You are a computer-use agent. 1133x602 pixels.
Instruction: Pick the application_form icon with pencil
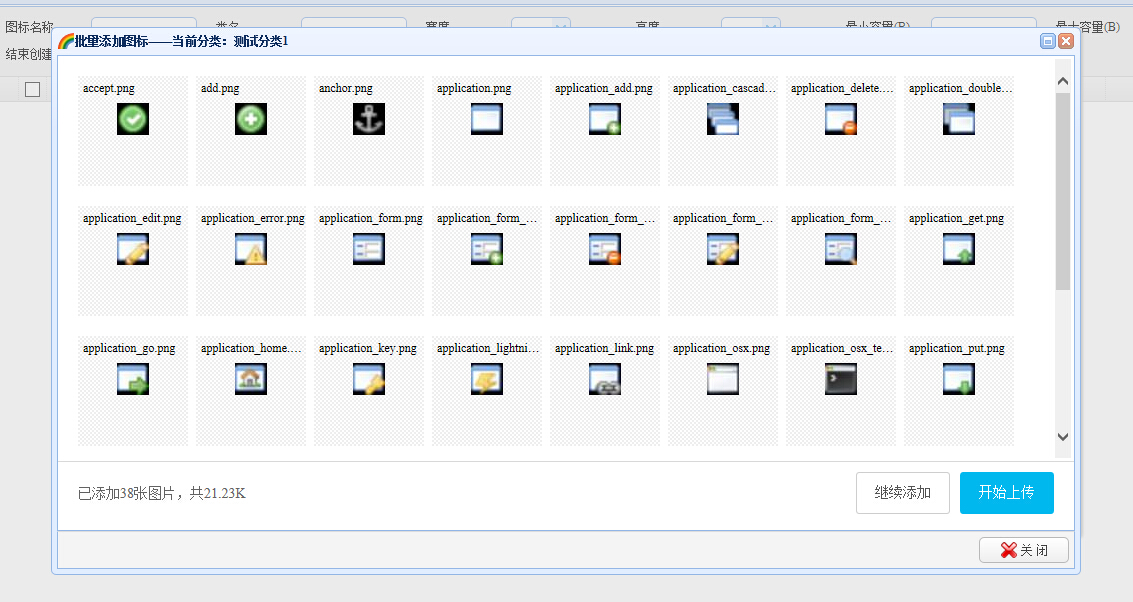click(x=723, y=249)
